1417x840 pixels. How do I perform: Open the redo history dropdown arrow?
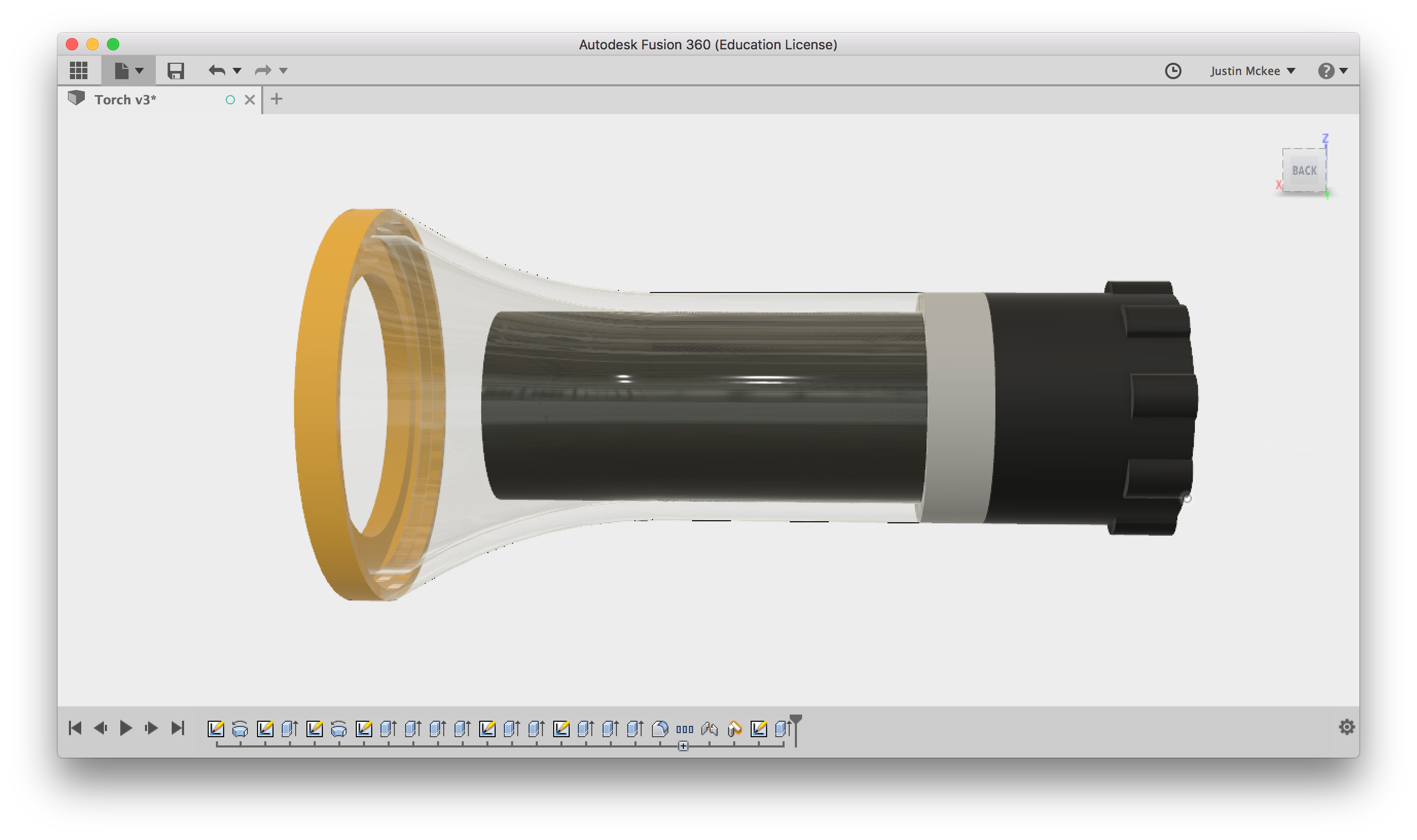pyautogui.click(x=284, y=71)
